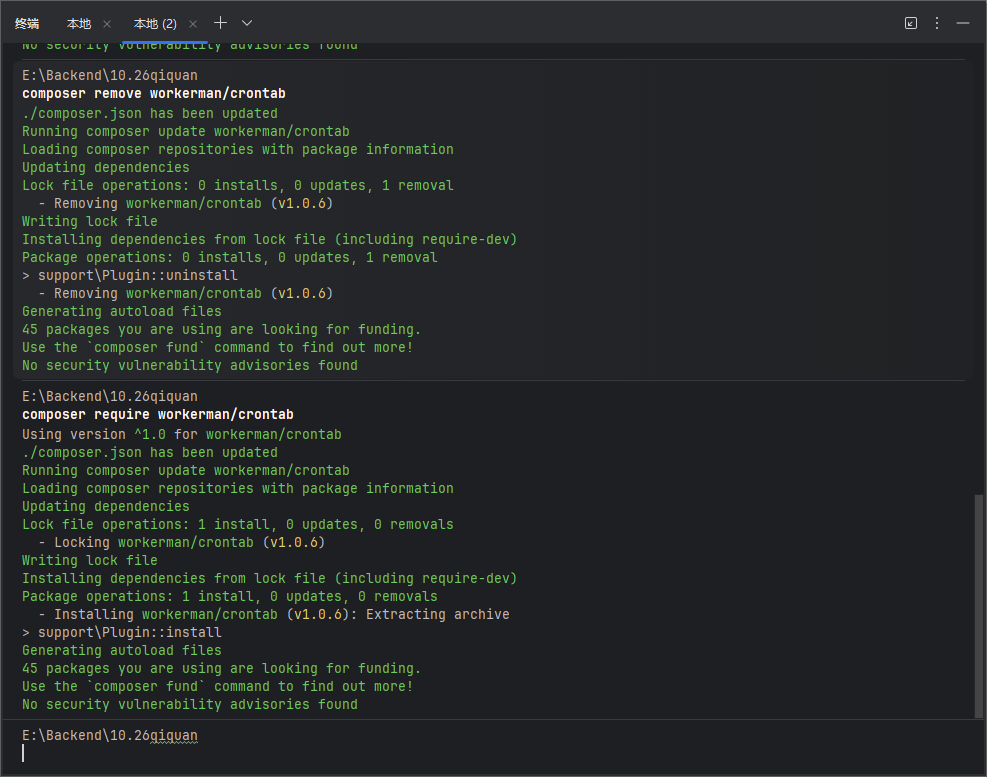Viewport: 987px width, 777px height.
Task: Expand the new-tab shell dropdown chevron
Action: 247,23
